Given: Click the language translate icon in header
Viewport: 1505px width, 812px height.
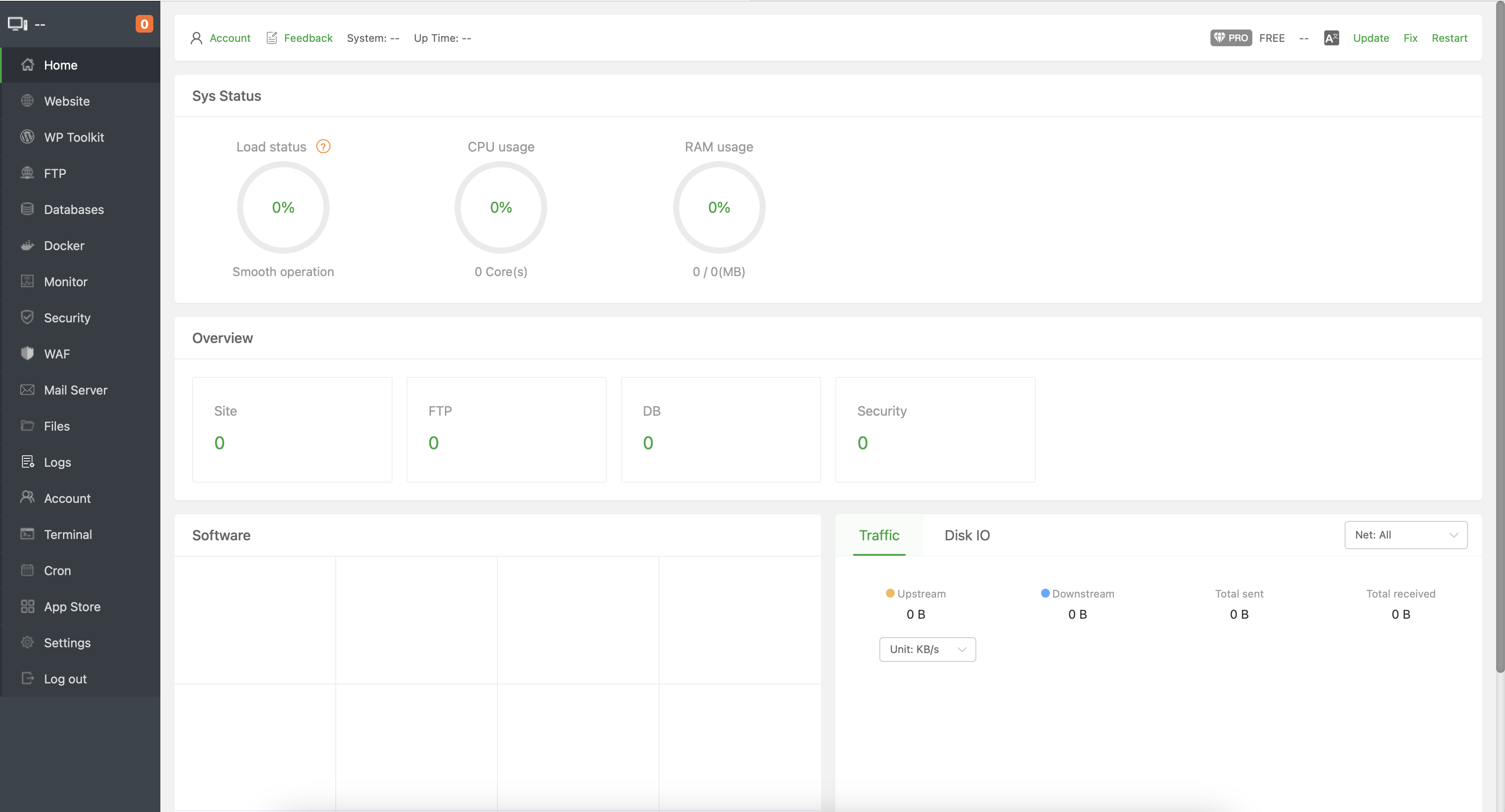Looking at the screenshot, I should tap(1331, 38).
